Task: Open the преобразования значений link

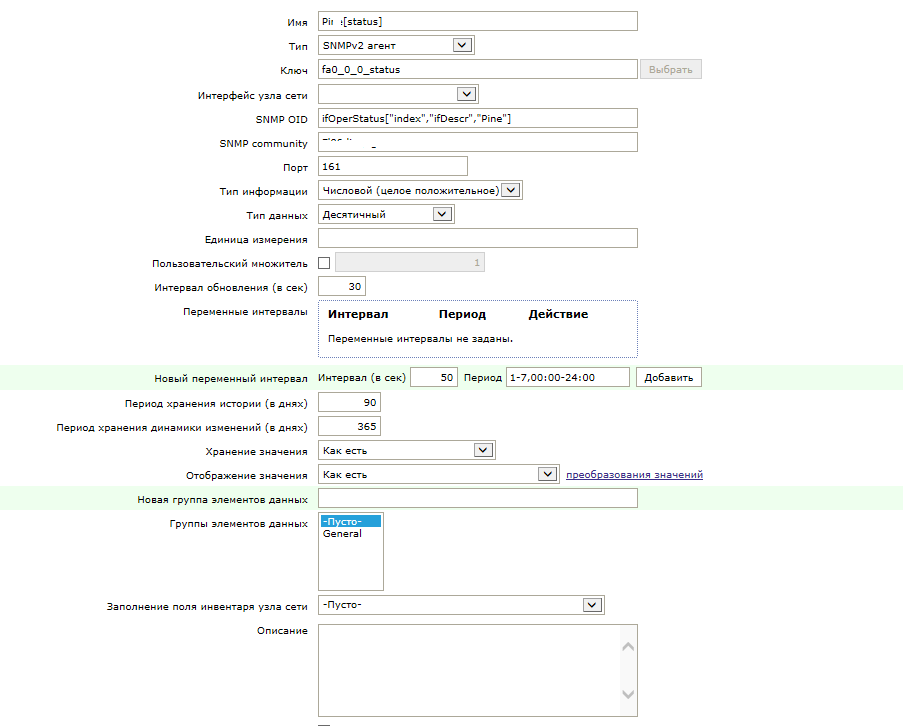Action: click(634, 475)
